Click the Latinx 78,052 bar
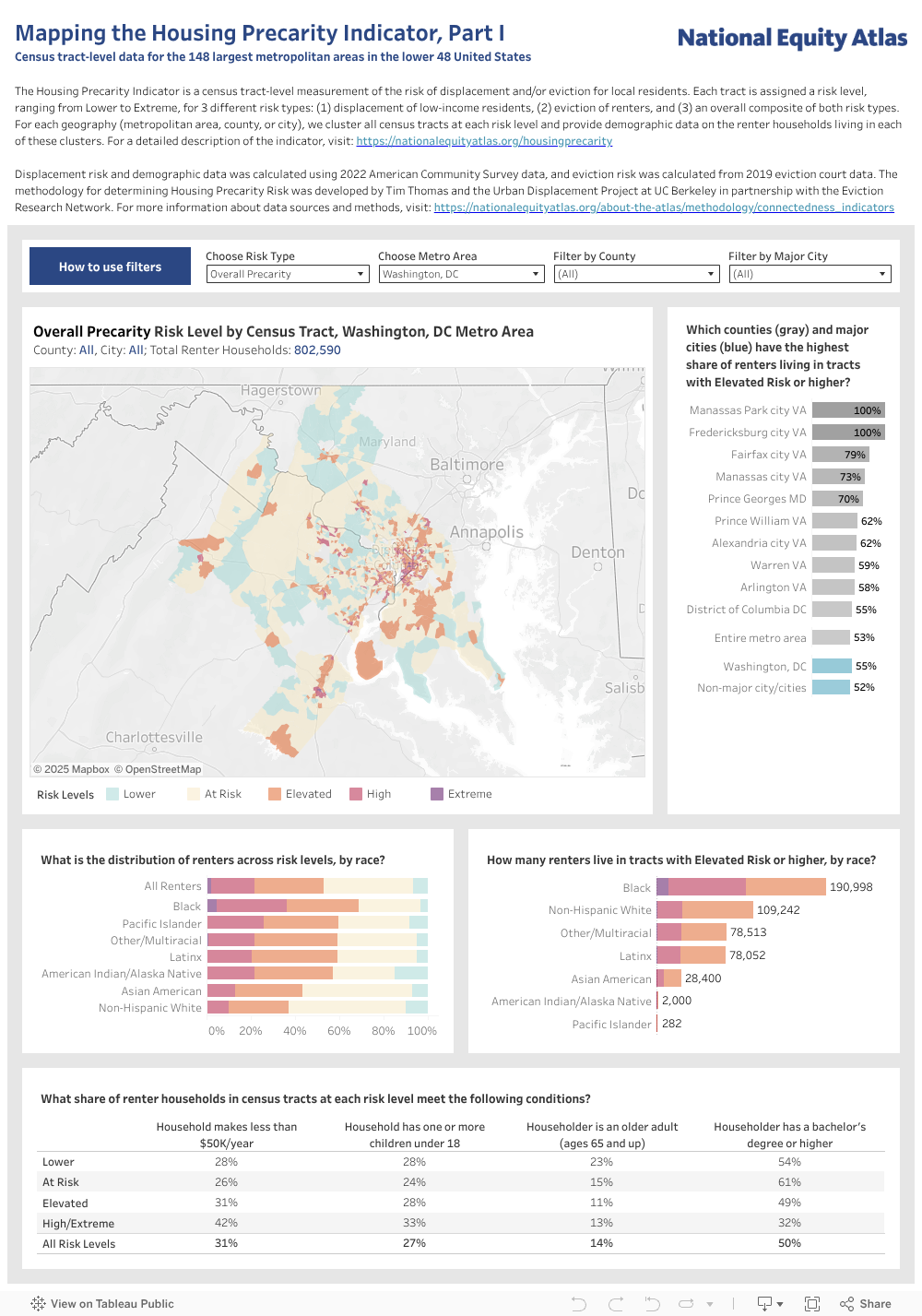 pos(691,955)
